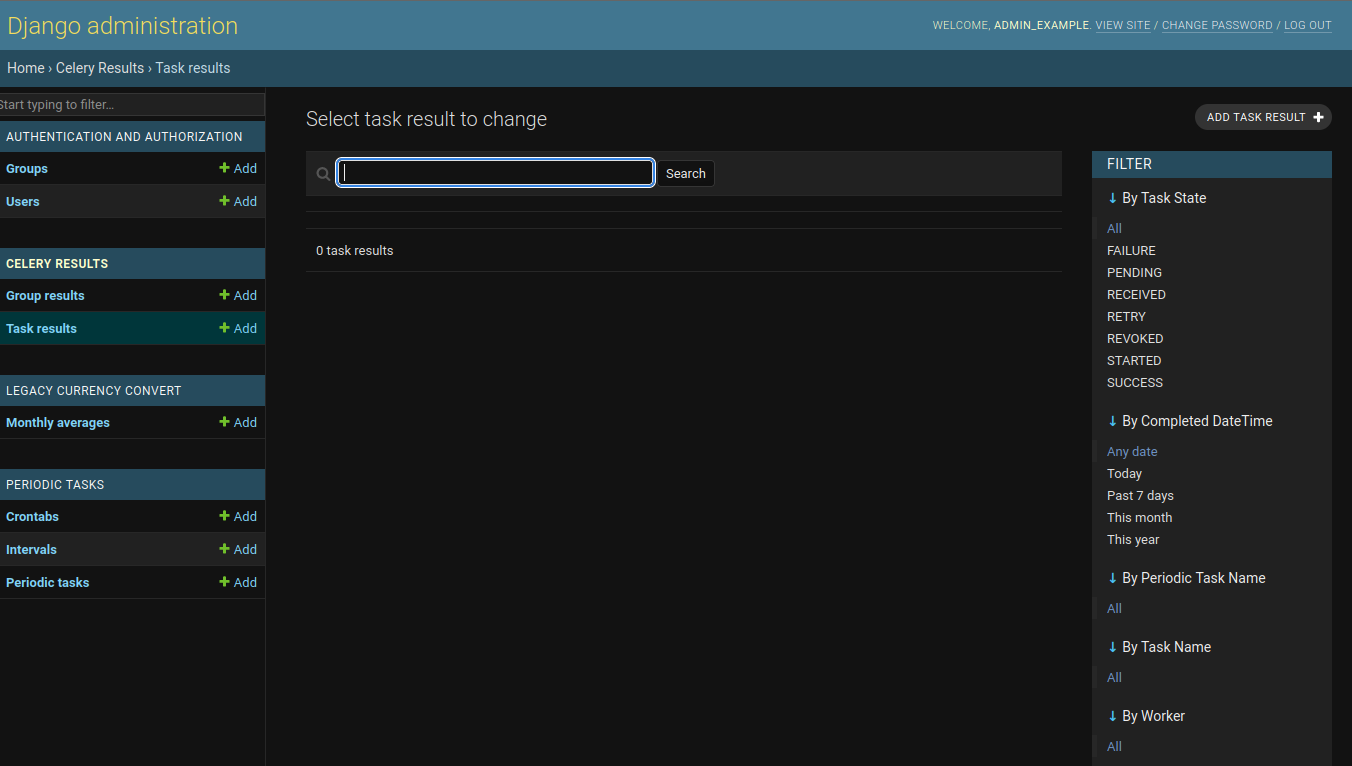Filter by Today completed date

1124,473
